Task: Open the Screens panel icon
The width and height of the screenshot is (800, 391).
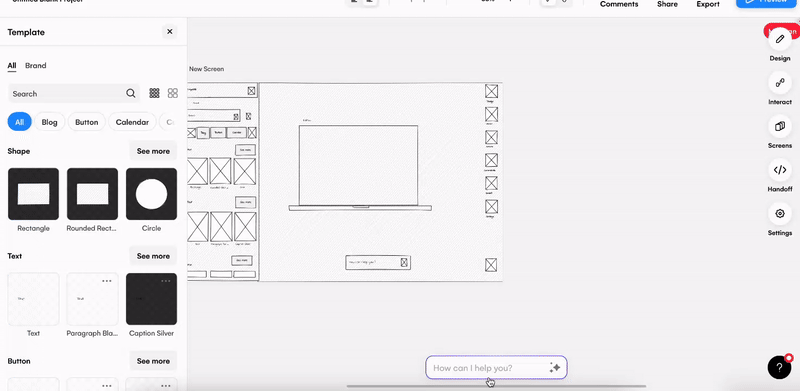Action: pyautogui.click(x=780, y=127)
